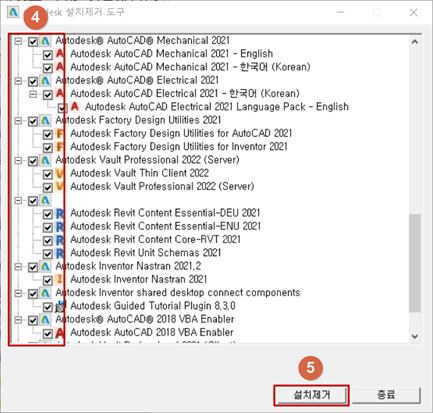
Task: Collapse the AutoCAD Mechanical 2021 tree node
Action: click(18, 41)
